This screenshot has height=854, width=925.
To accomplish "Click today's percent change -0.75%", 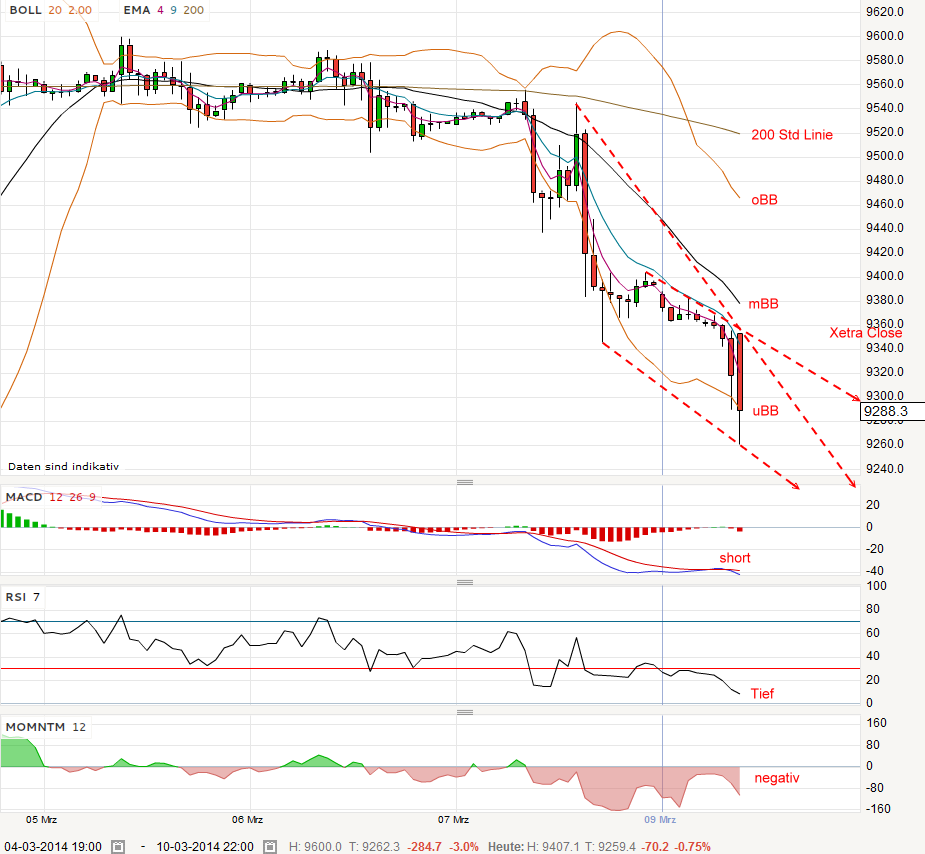I will tap(692, 847).
